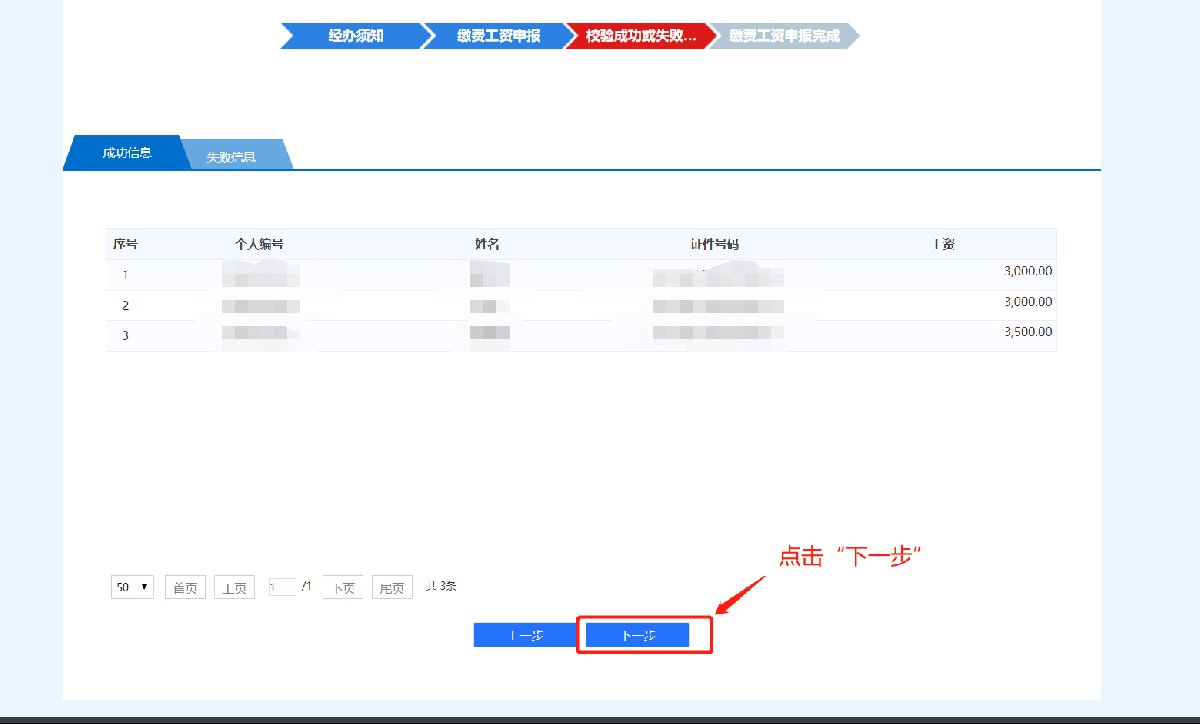The width and height of the screenshot is (1200, 724).
Task: Click the blue 上一步 button
Action: coord(525,635)
